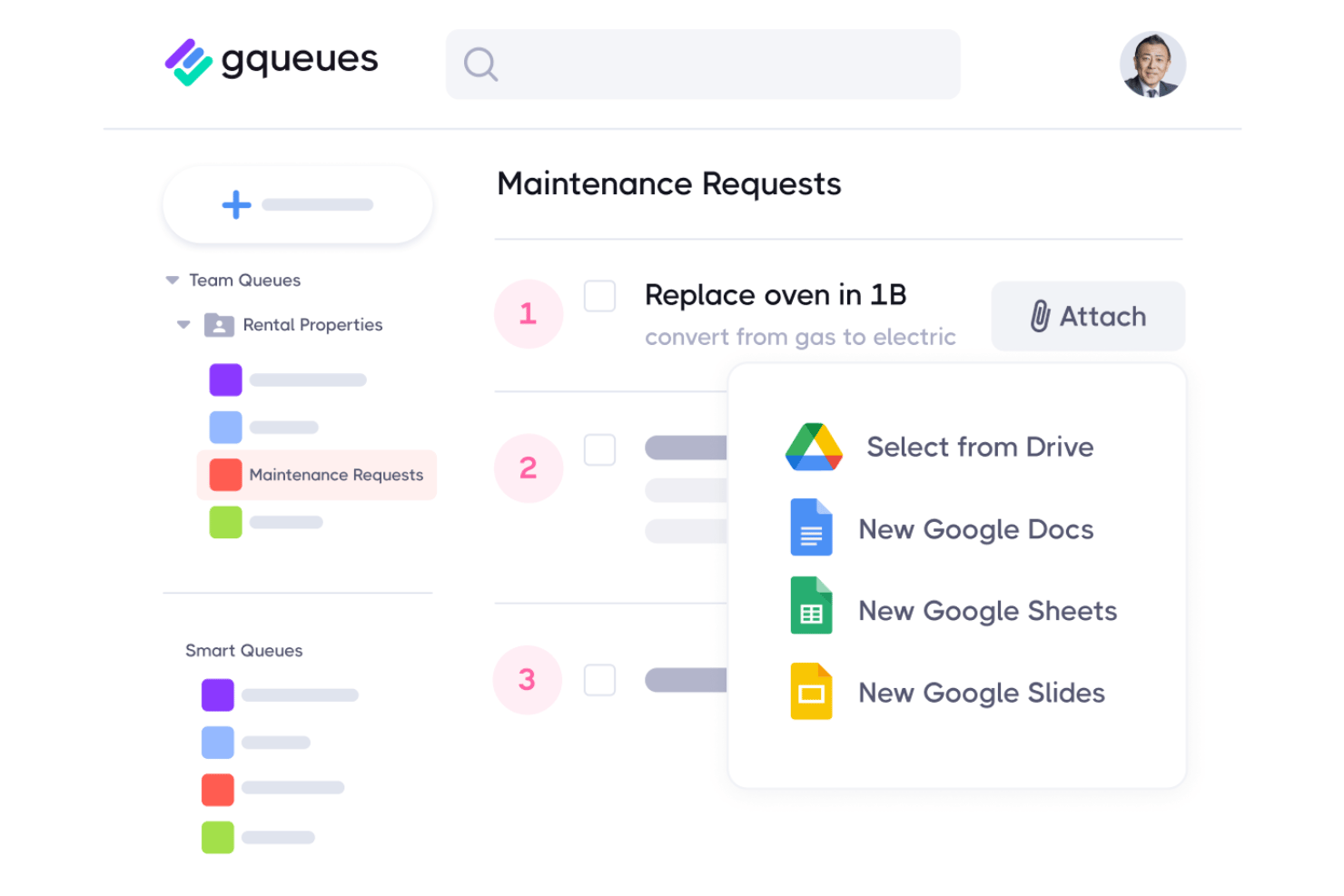
Task: Select the pink number 2 badge
Action: pyautogui.click(x=529, y=468)
